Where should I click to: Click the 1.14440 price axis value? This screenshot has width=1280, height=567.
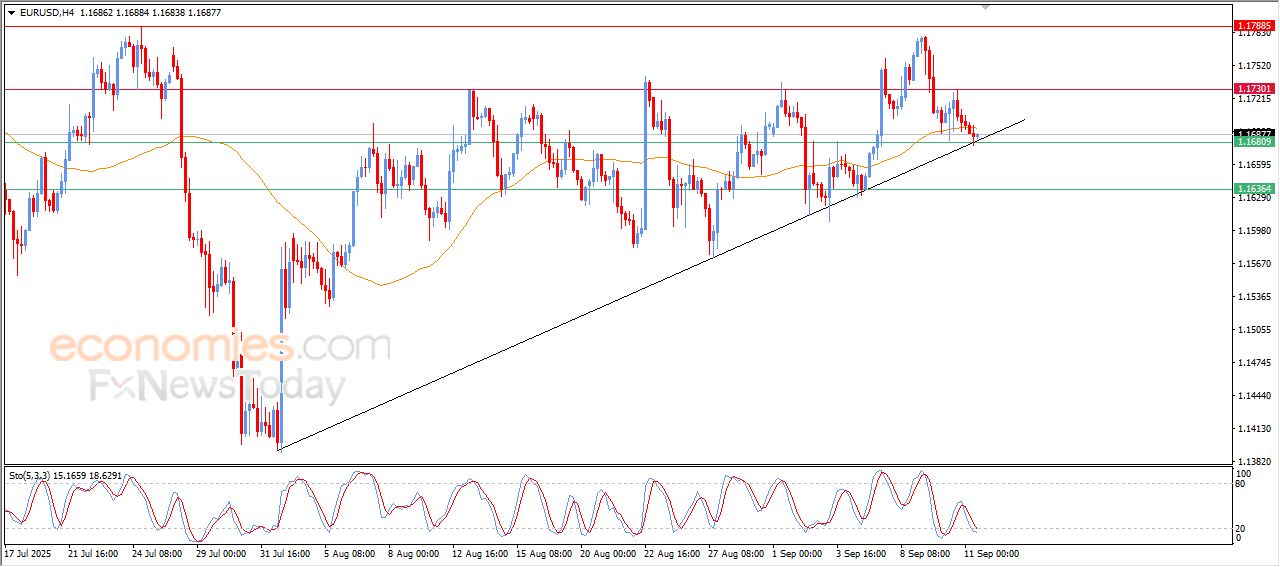click(1254, 396)
